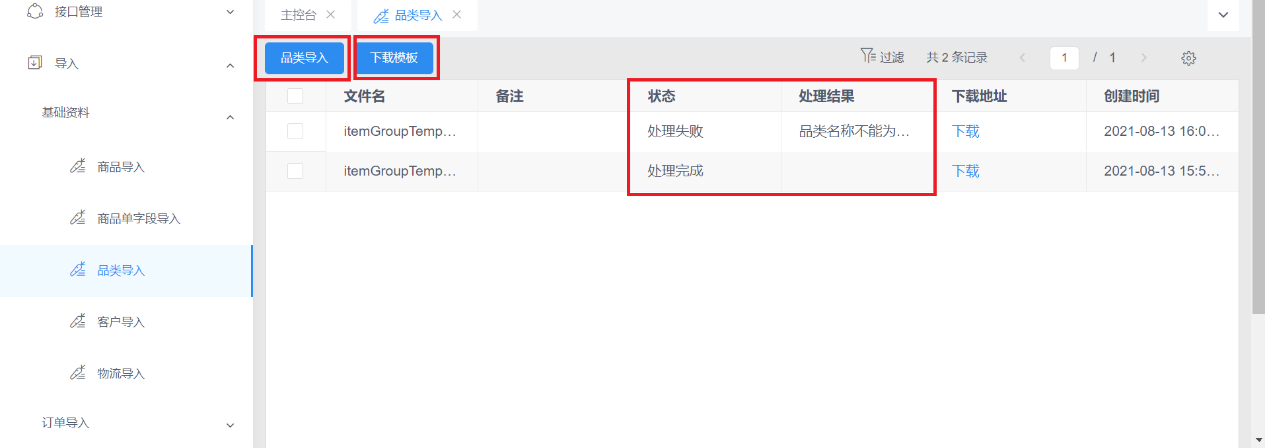Click the 导入 menu icon in sidebar
This screenshot has width=1265, height=448.
point(35,63)
